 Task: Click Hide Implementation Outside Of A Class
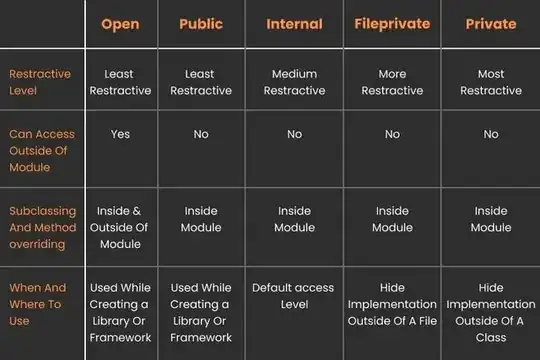tap(491, 312)
